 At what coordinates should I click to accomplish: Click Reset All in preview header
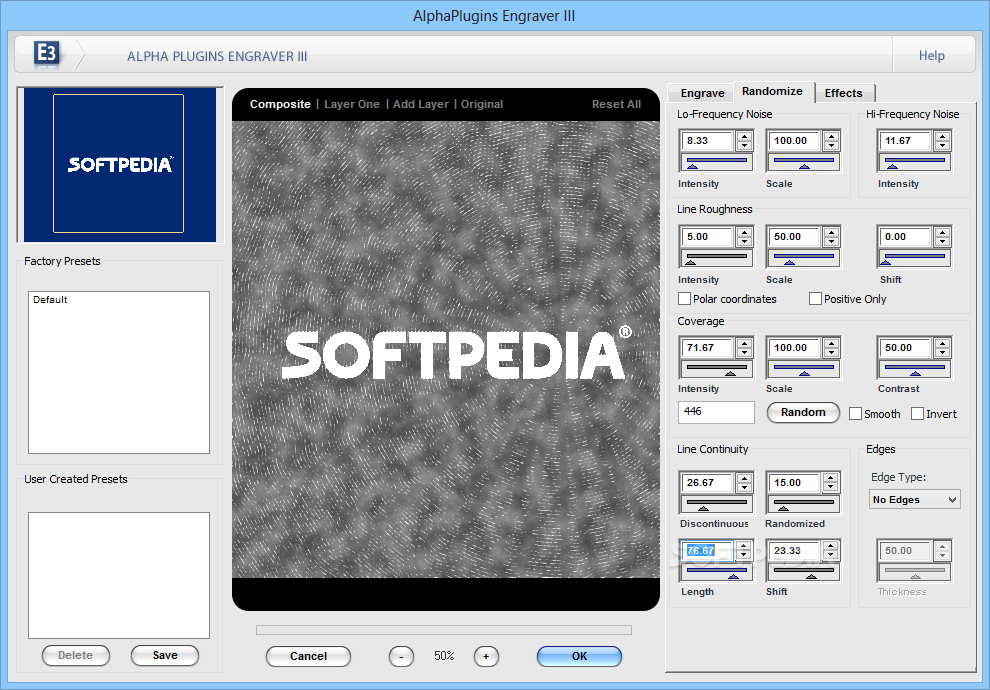click(x=616, y=104)
